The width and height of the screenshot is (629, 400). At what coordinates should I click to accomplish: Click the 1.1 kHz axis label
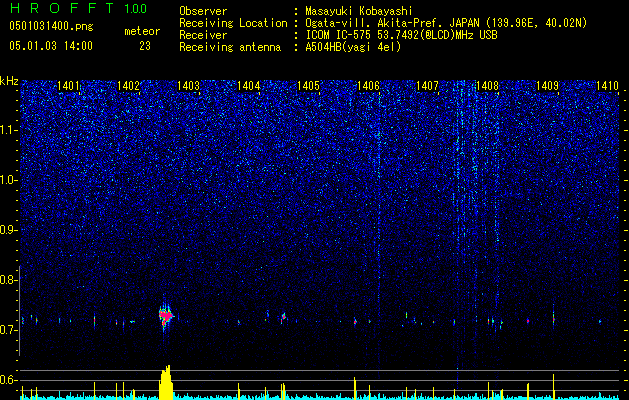tap(9, 130)
